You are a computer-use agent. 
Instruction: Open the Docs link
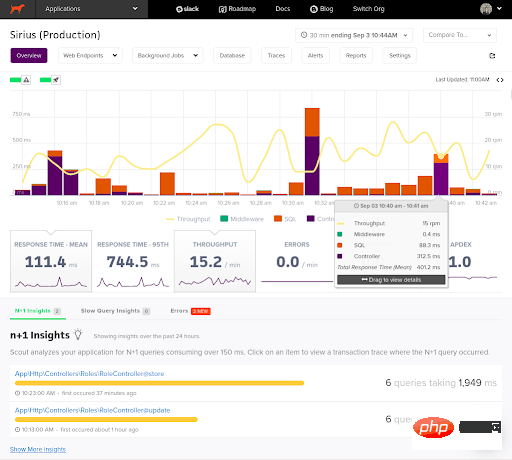283,9
